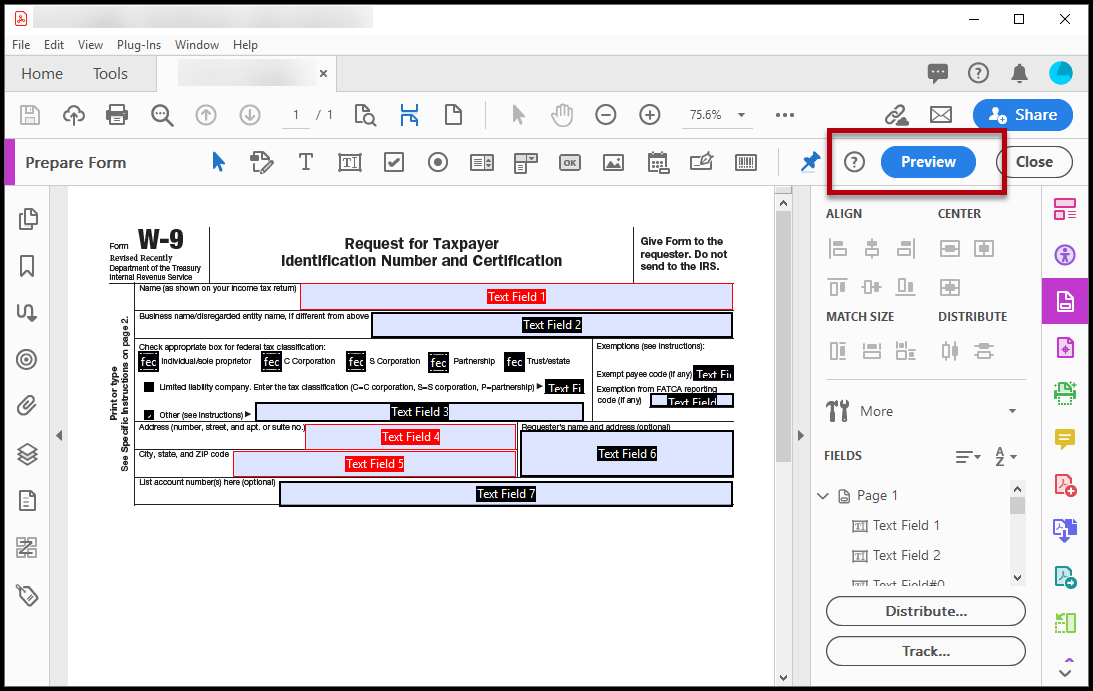
Task: Click the blue Share button
Action: coord(1023,115)
